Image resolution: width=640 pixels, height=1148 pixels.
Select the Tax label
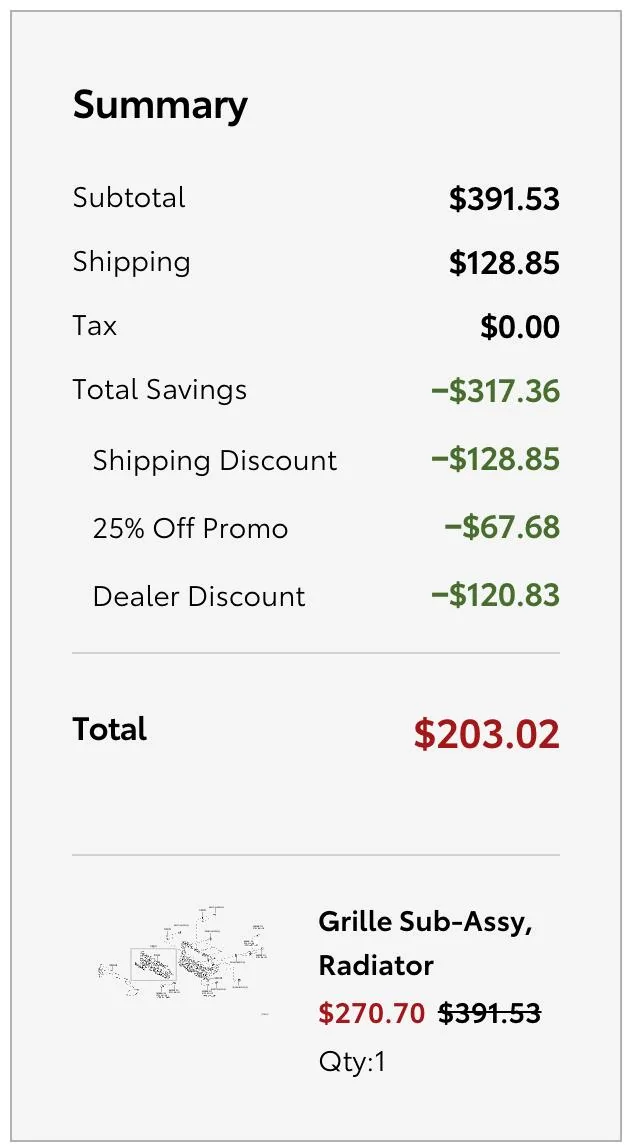tap(95, 326)
